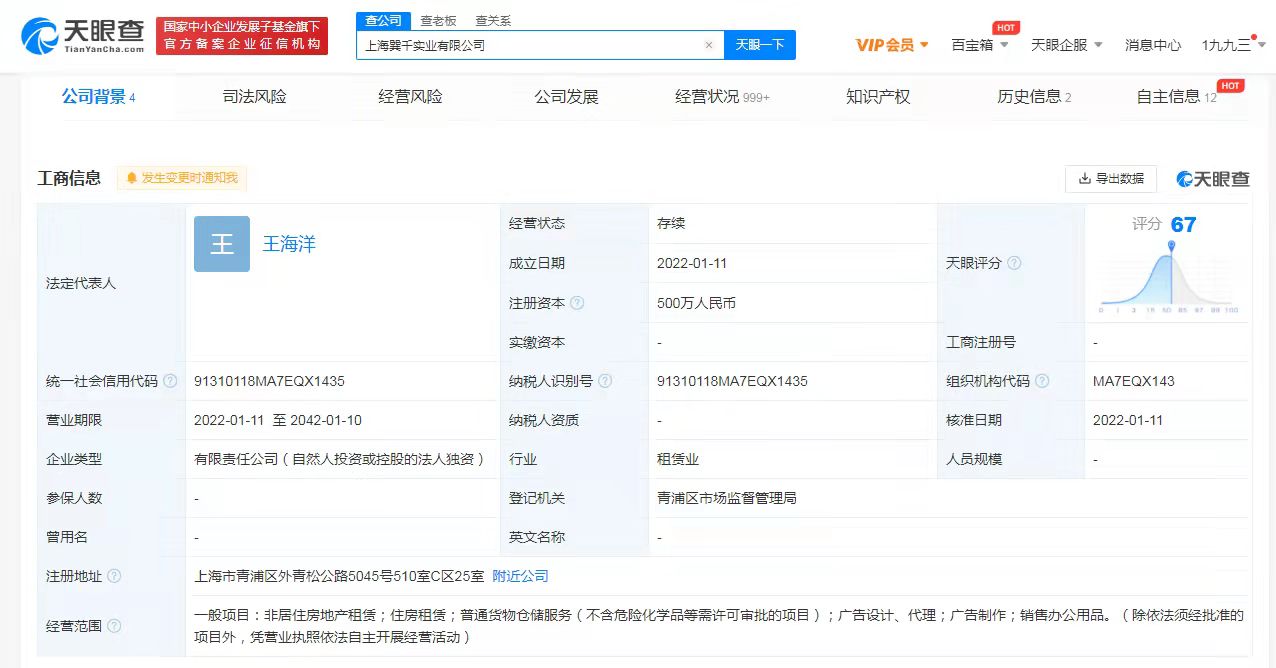1276x668 pixels.
Task: Open the 知识产权 tab
Action: point(878,97)
